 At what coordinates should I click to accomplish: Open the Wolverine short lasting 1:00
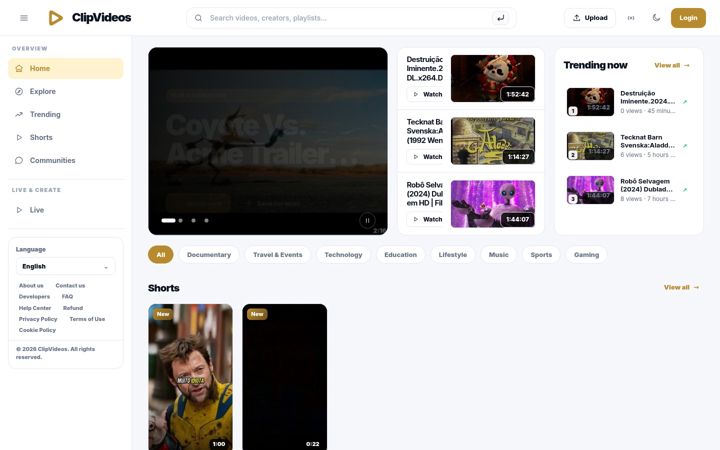(x=191, y=377)
